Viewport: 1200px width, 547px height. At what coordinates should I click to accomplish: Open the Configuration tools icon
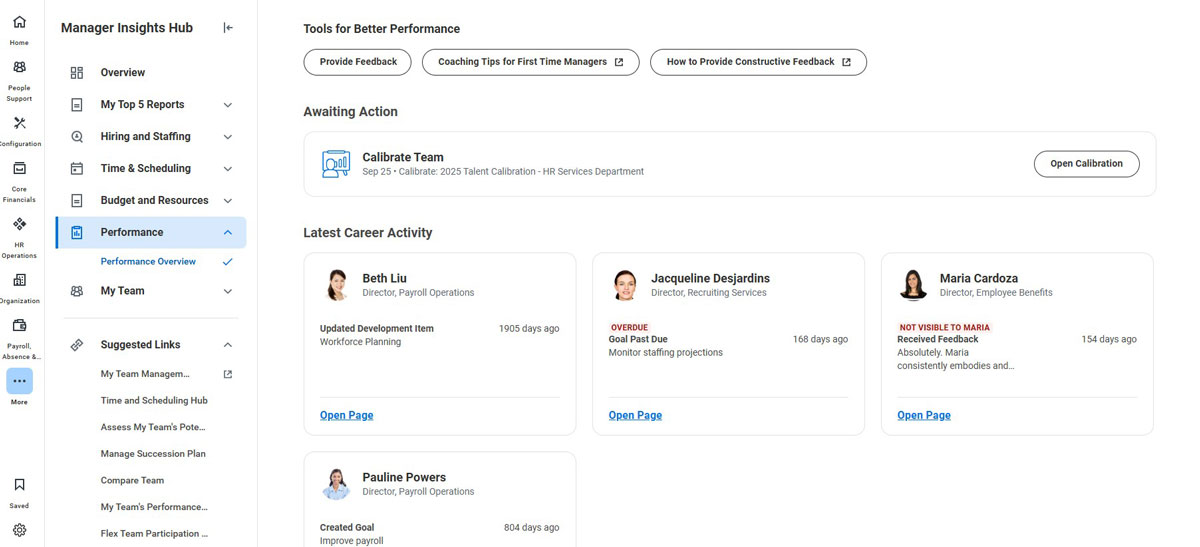click(x=19, y=124)
